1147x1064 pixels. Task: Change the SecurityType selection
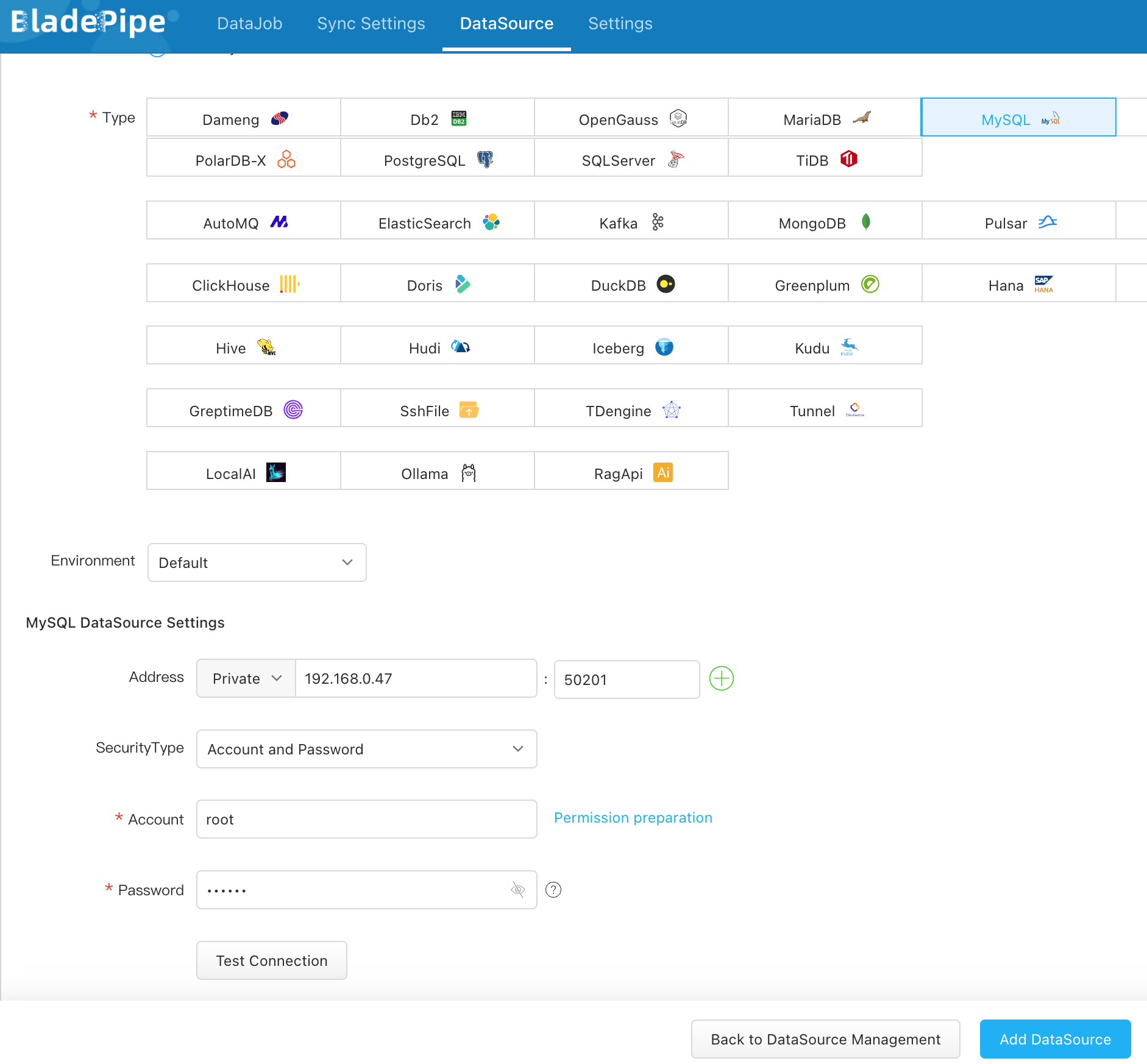(366, 749)
